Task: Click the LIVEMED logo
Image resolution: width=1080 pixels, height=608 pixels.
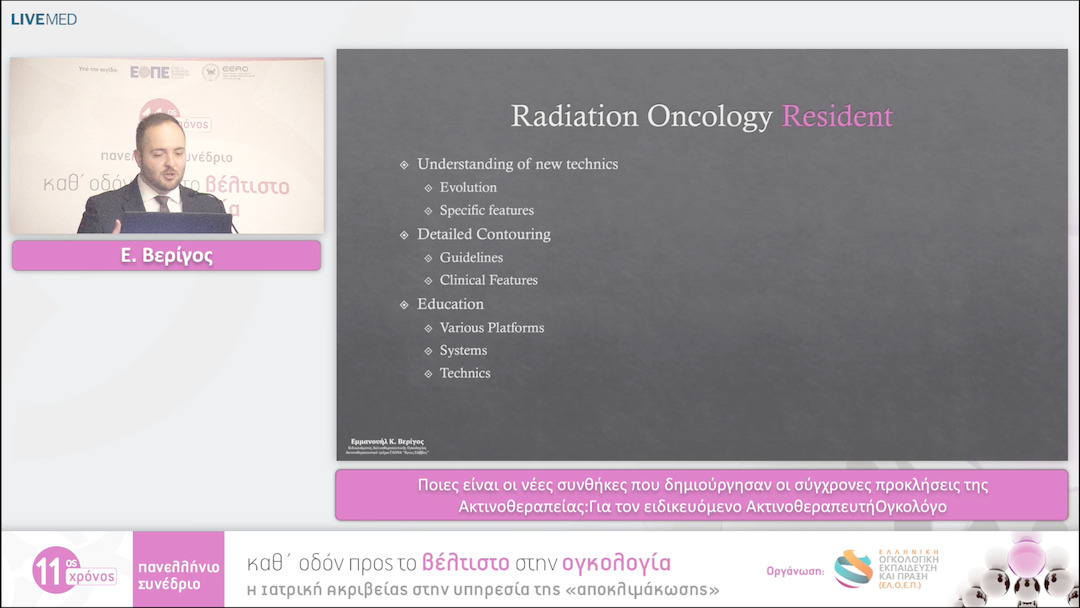Action: point(43,19)
